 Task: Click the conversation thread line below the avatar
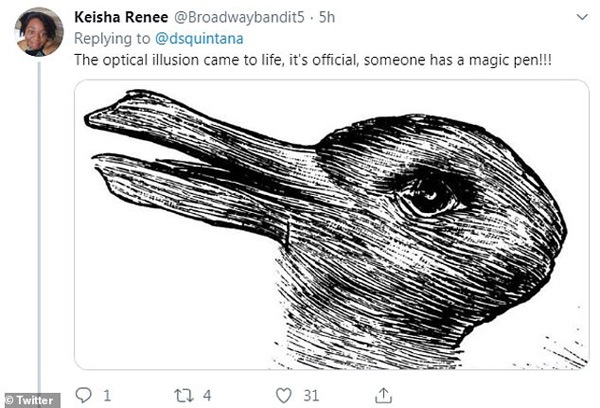click(39, 220)
